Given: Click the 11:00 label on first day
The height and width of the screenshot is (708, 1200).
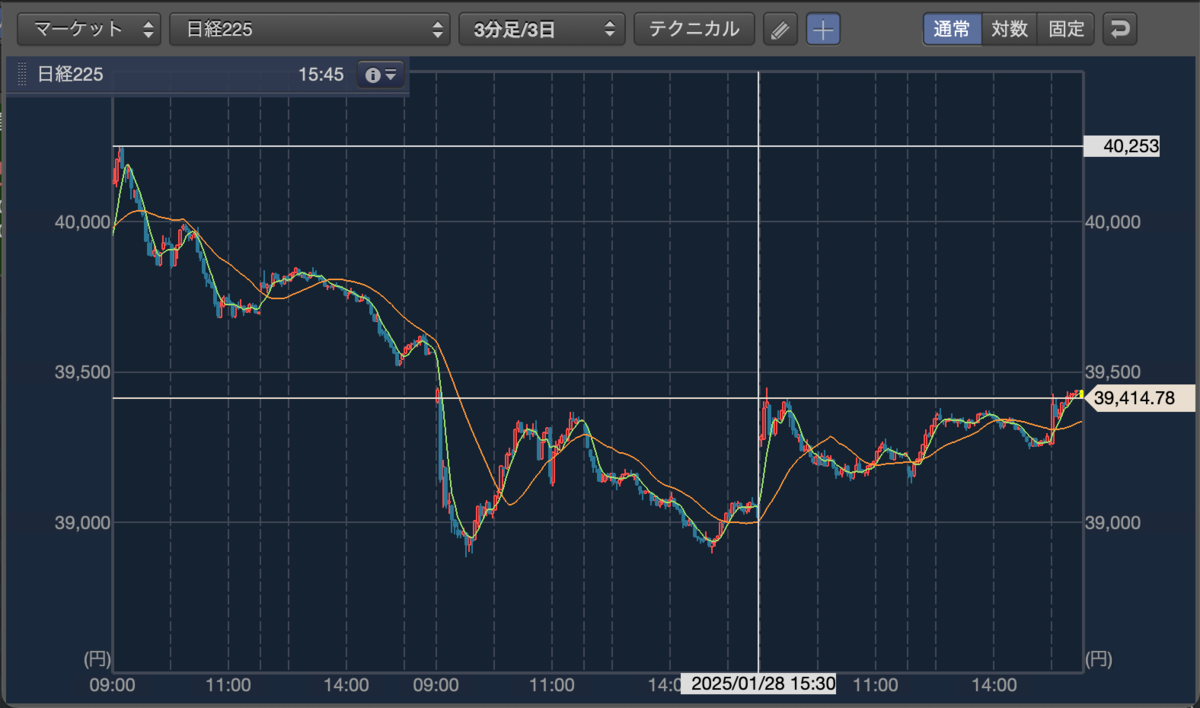Looking at the screenshot, I should 228,685.
